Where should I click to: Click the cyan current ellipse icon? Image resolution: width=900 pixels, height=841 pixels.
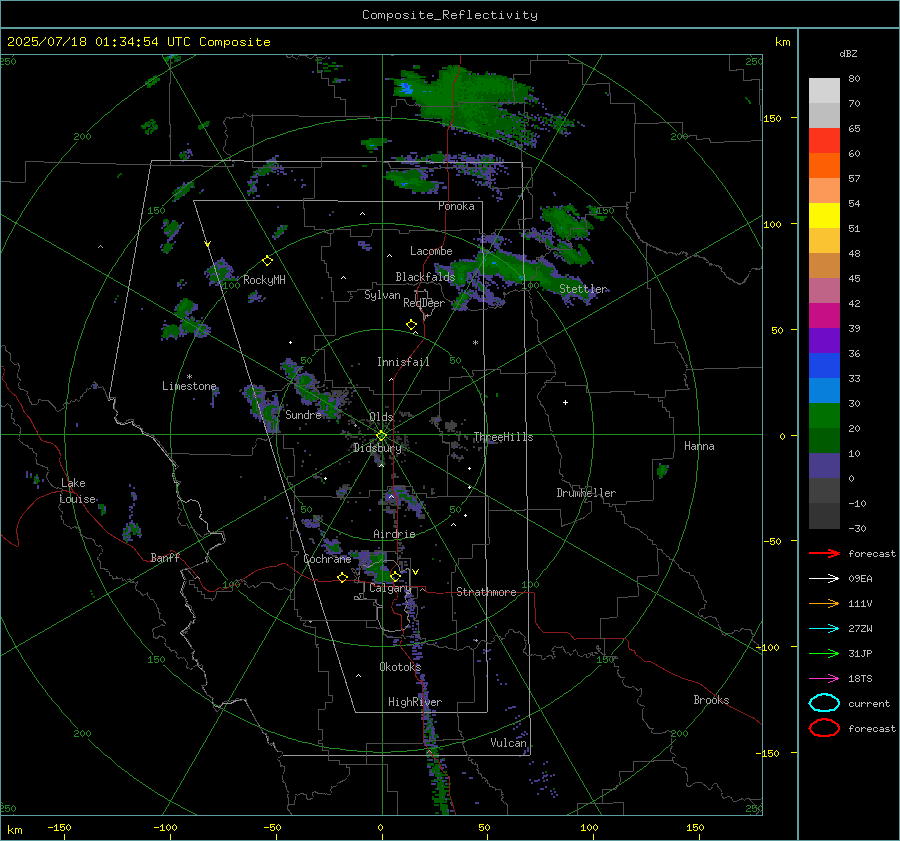tap(824, 703)
